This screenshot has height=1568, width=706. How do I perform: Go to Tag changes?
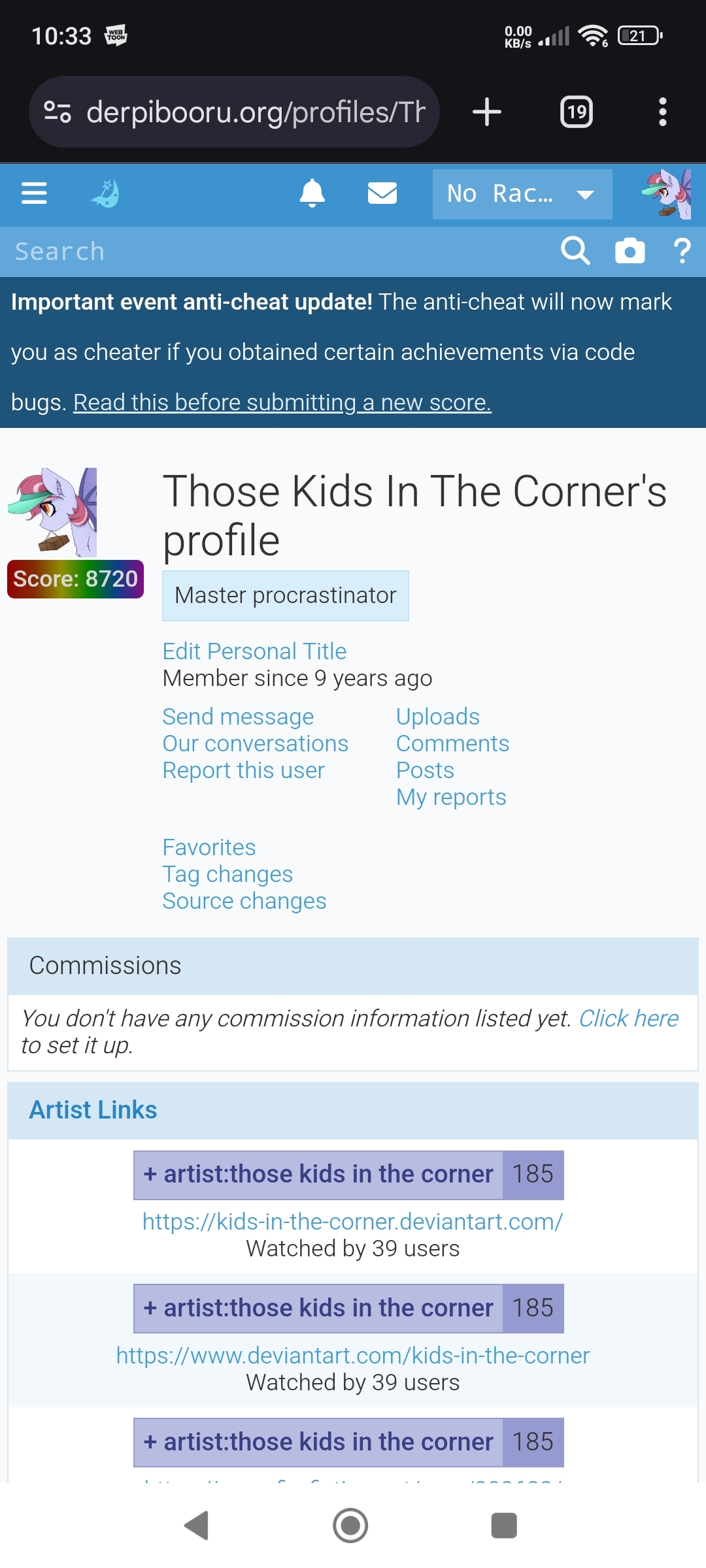pos(227,874)
